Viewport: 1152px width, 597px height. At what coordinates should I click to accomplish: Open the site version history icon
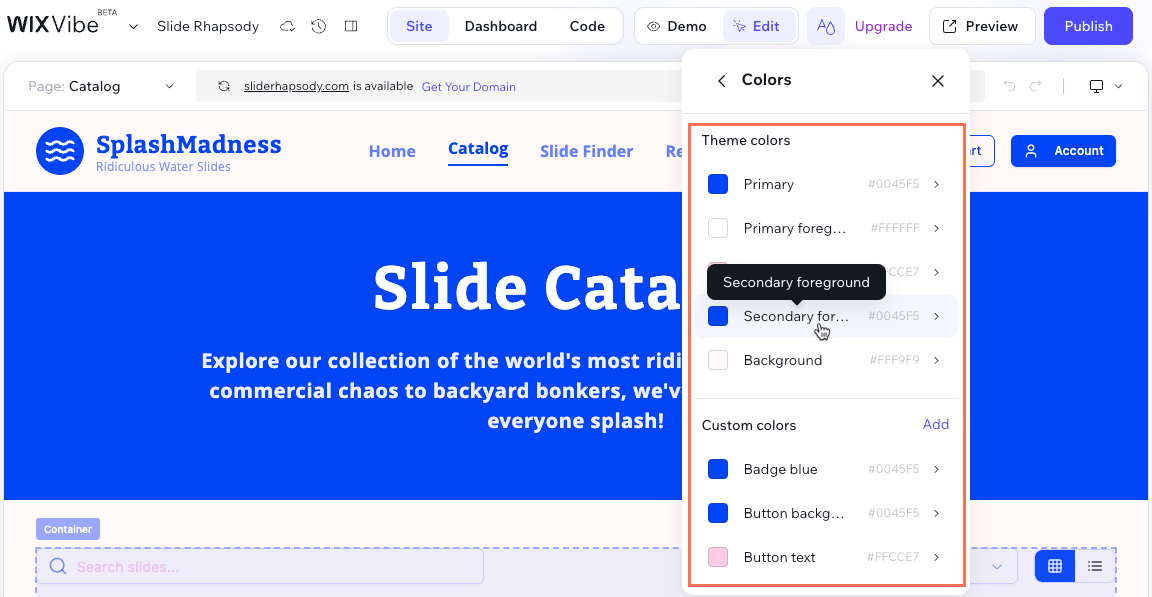pos(319,27)
